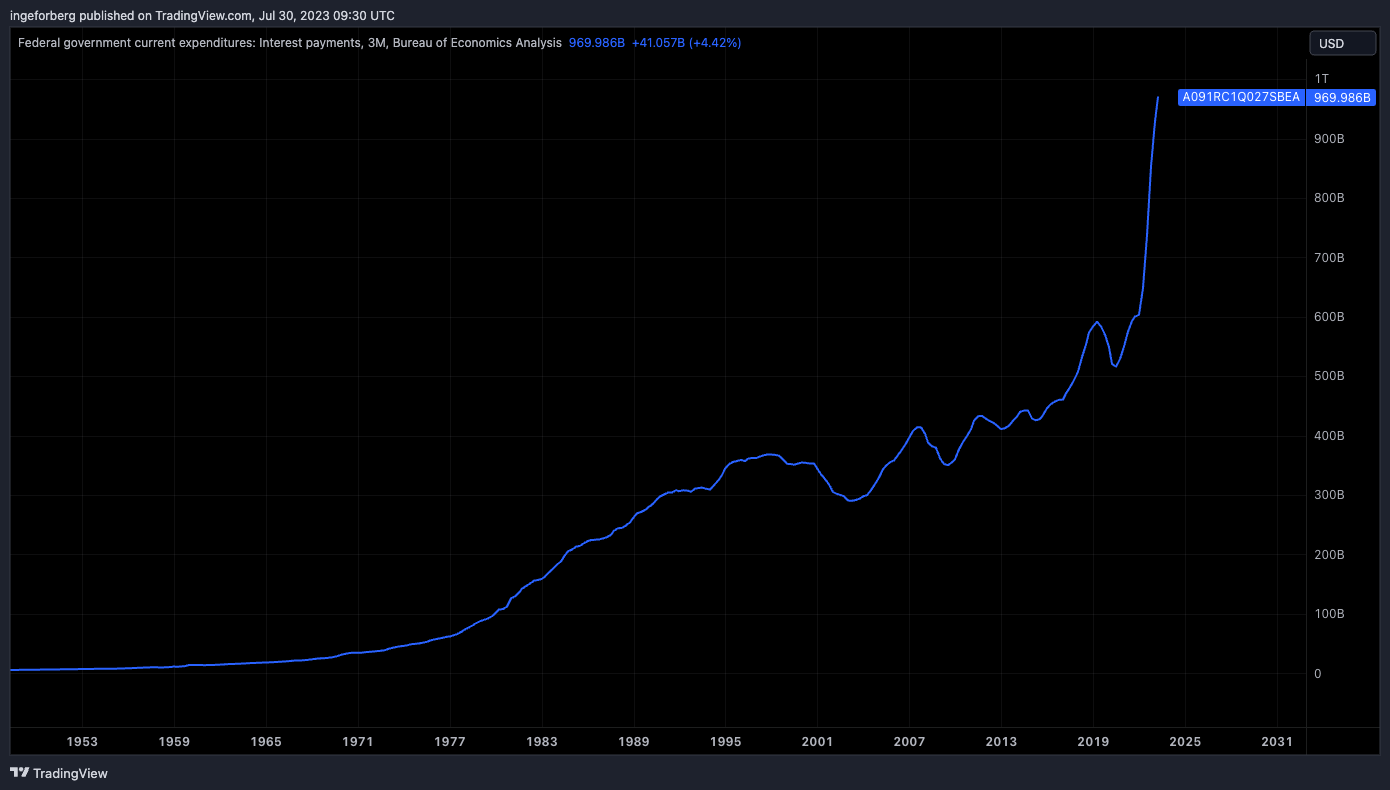The image size is (1390, 790).
Task: Click the 1965 time axis label
Action: tap(266, 742)
